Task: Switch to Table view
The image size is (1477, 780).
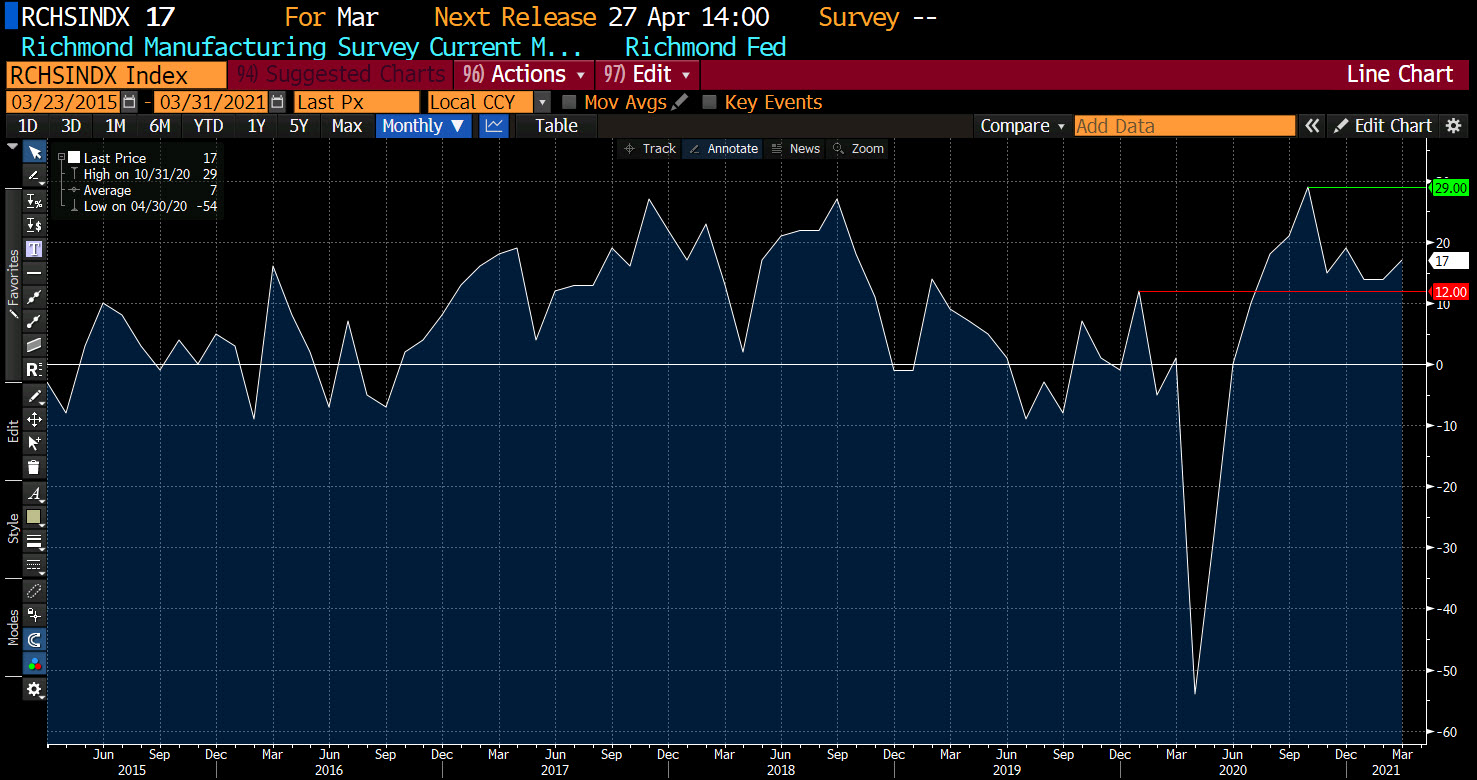Action: [x=556, y=126]
